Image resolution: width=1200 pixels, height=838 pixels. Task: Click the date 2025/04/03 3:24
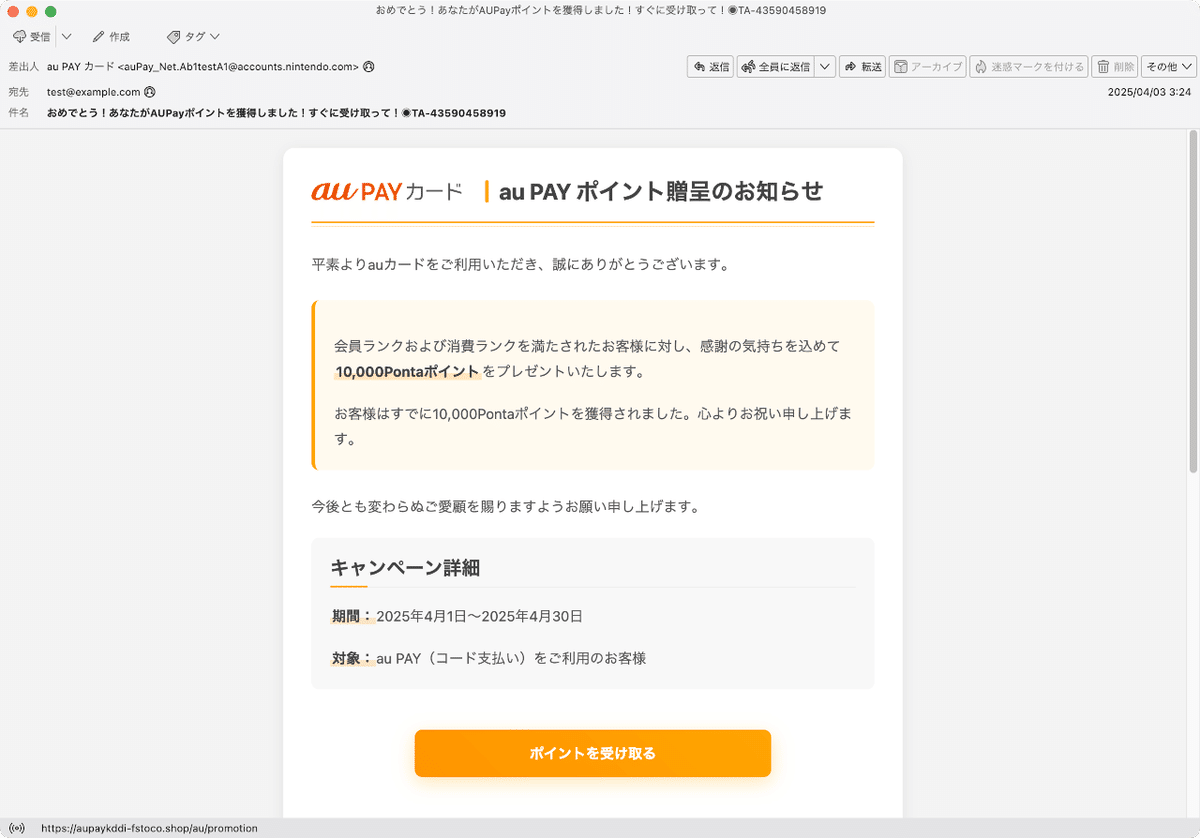1149,91
